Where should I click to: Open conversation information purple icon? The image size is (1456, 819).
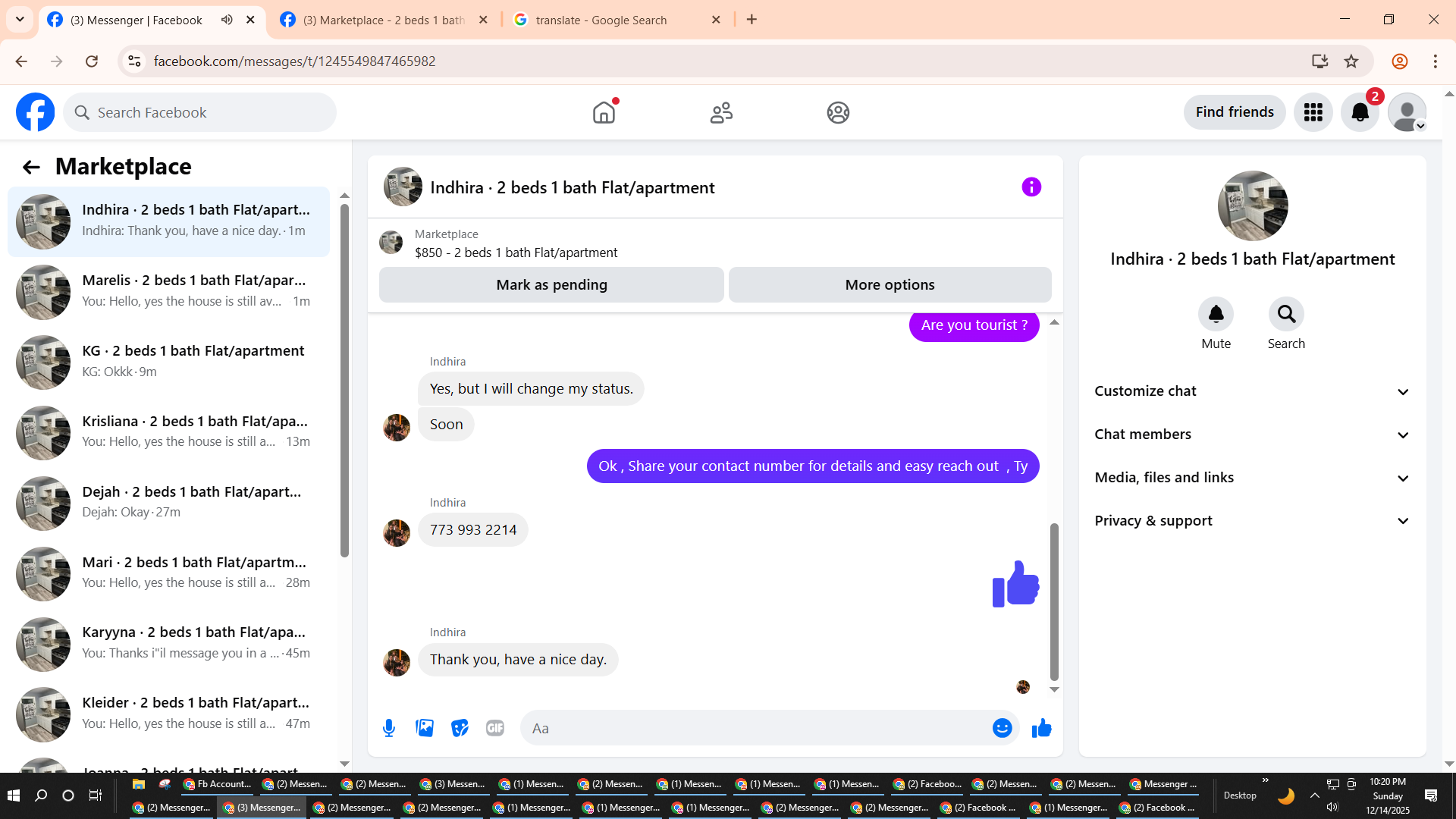tap(1031, 187)
